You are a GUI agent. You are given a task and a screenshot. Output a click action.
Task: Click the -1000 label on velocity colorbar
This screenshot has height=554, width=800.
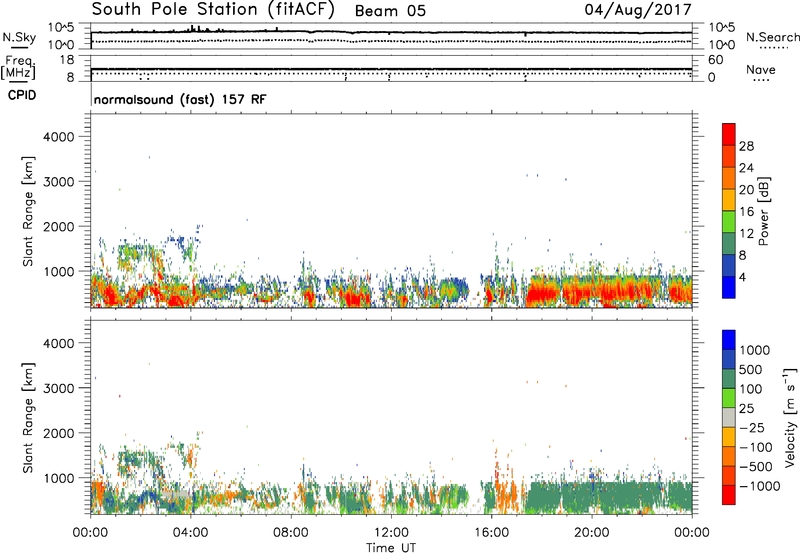click(x=759, y=486)
